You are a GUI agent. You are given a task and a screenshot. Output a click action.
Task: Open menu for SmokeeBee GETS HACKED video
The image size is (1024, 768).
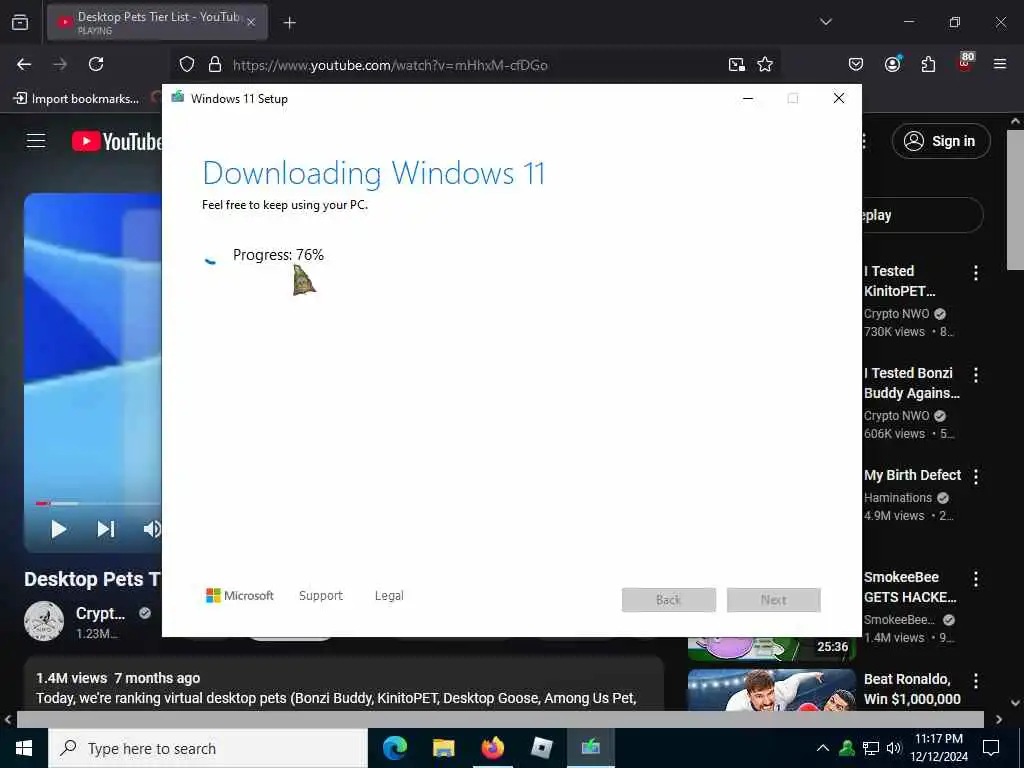pyautogui.click(x=976, y=579)
